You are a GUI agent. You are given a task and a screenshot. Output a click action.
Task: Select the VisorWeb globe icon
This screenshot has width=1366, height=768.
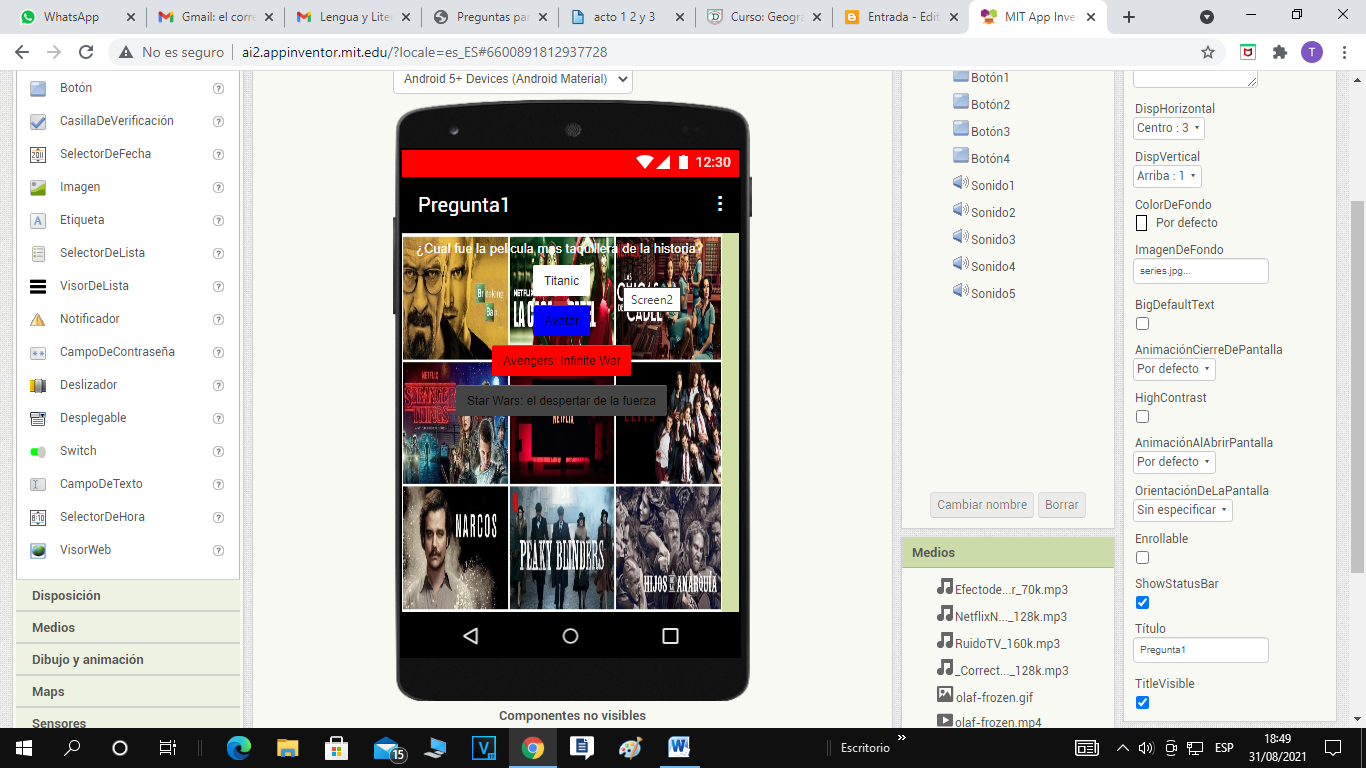(38, 550)
